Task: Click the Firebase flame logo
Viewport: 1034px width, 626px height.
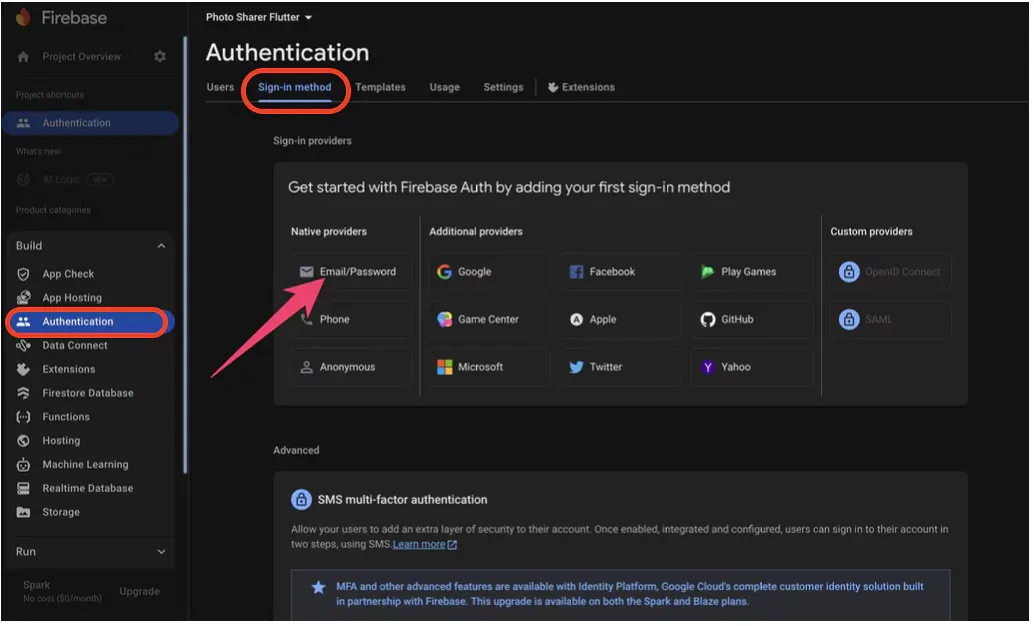Action: (23, 17)
